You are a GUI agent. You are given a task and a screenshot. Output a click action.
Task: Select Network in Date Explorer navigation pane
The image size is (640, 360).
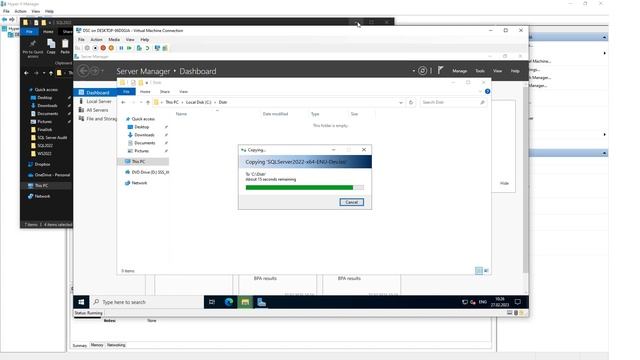(139, 183)
